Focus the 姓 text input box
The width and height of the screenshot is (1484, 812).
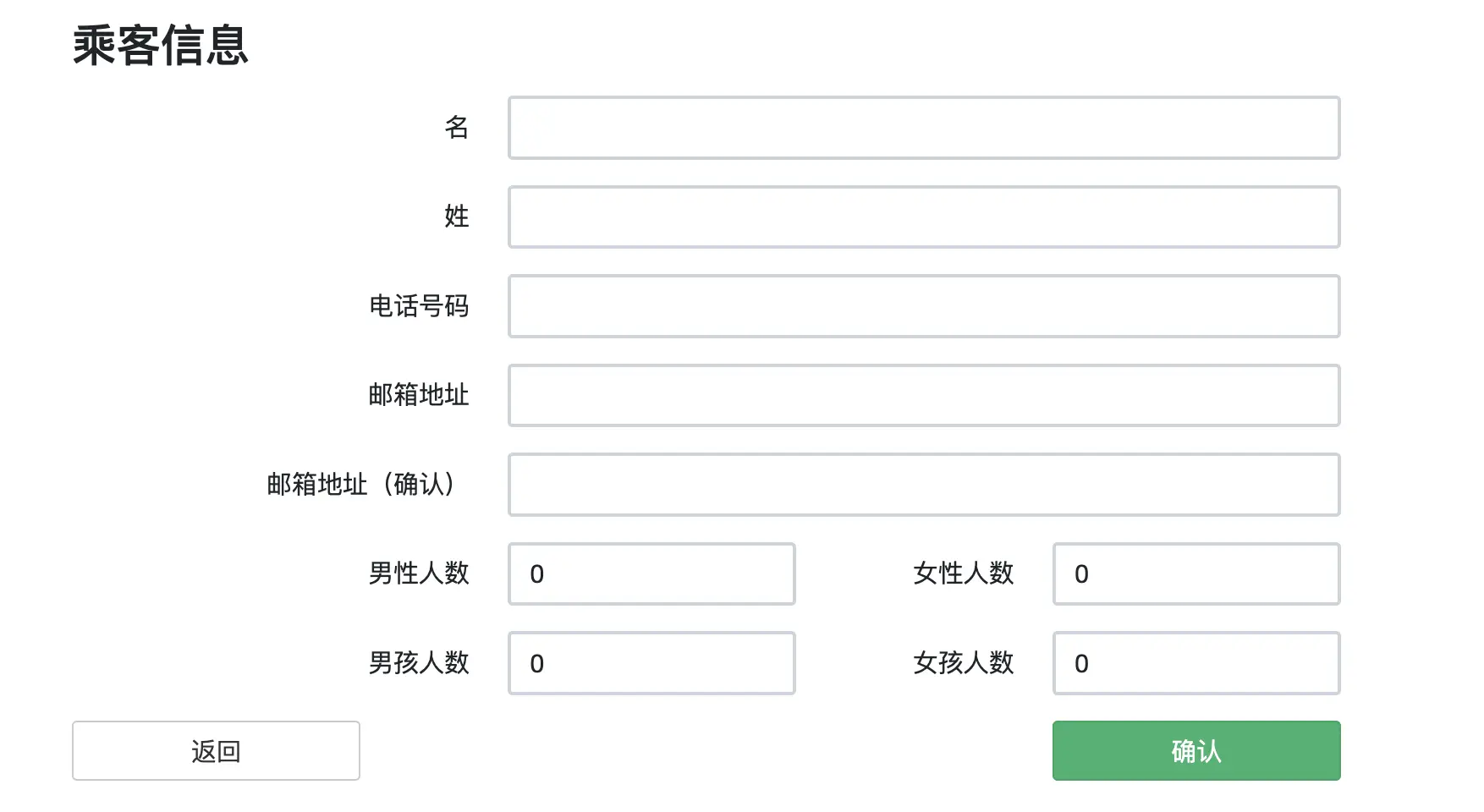click(x=924, y=217)
